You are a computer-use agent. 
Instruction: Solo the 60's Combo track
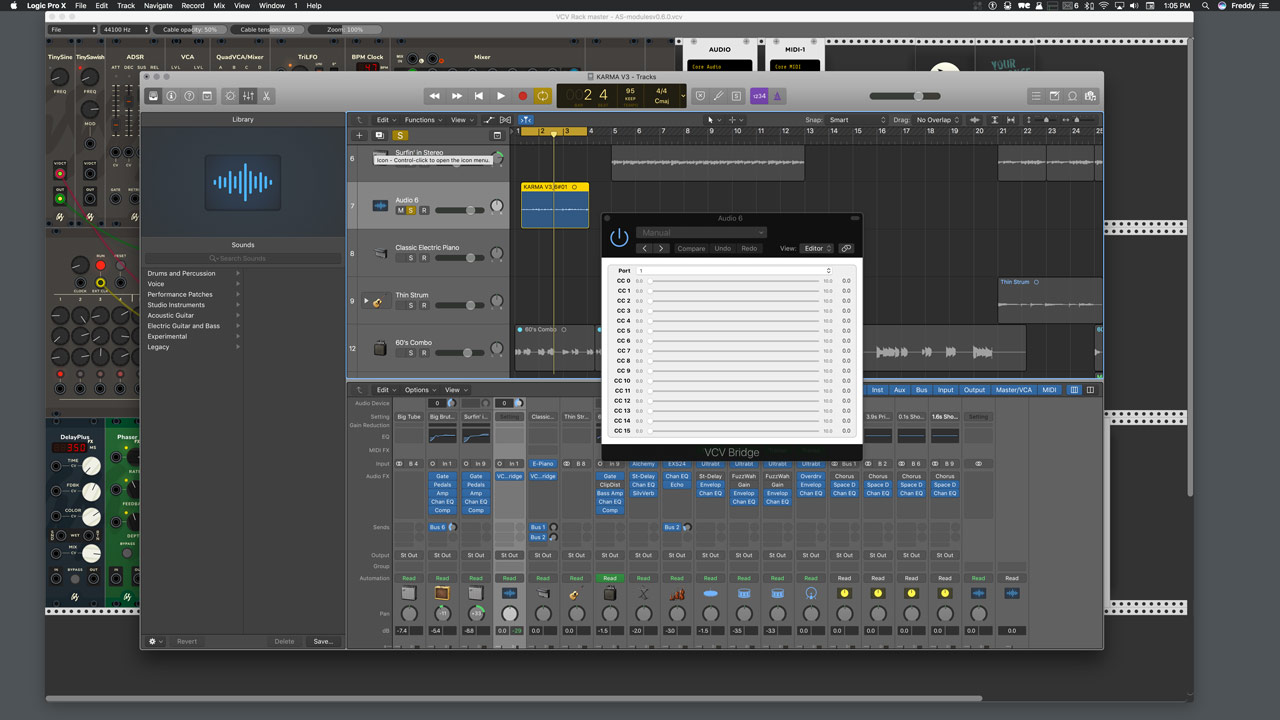(411, 353)
